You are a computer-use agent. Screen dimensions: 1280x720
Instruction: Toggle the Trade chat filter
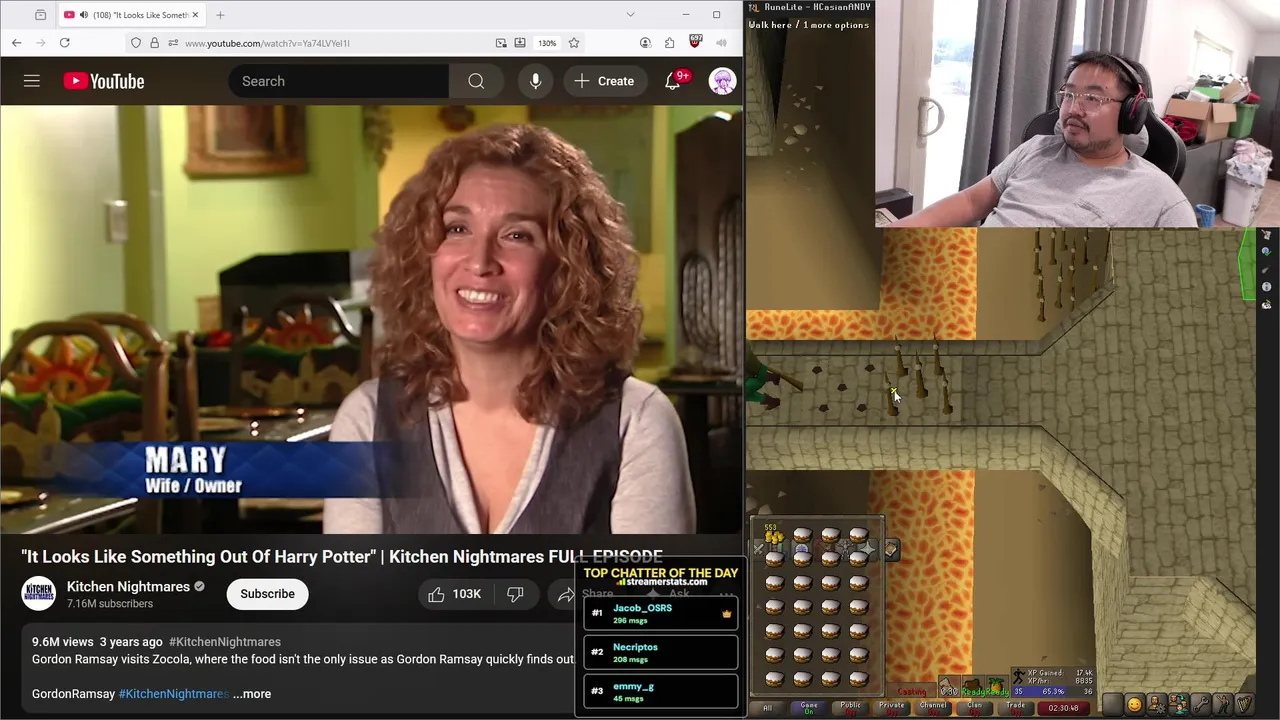point(1016,707)
